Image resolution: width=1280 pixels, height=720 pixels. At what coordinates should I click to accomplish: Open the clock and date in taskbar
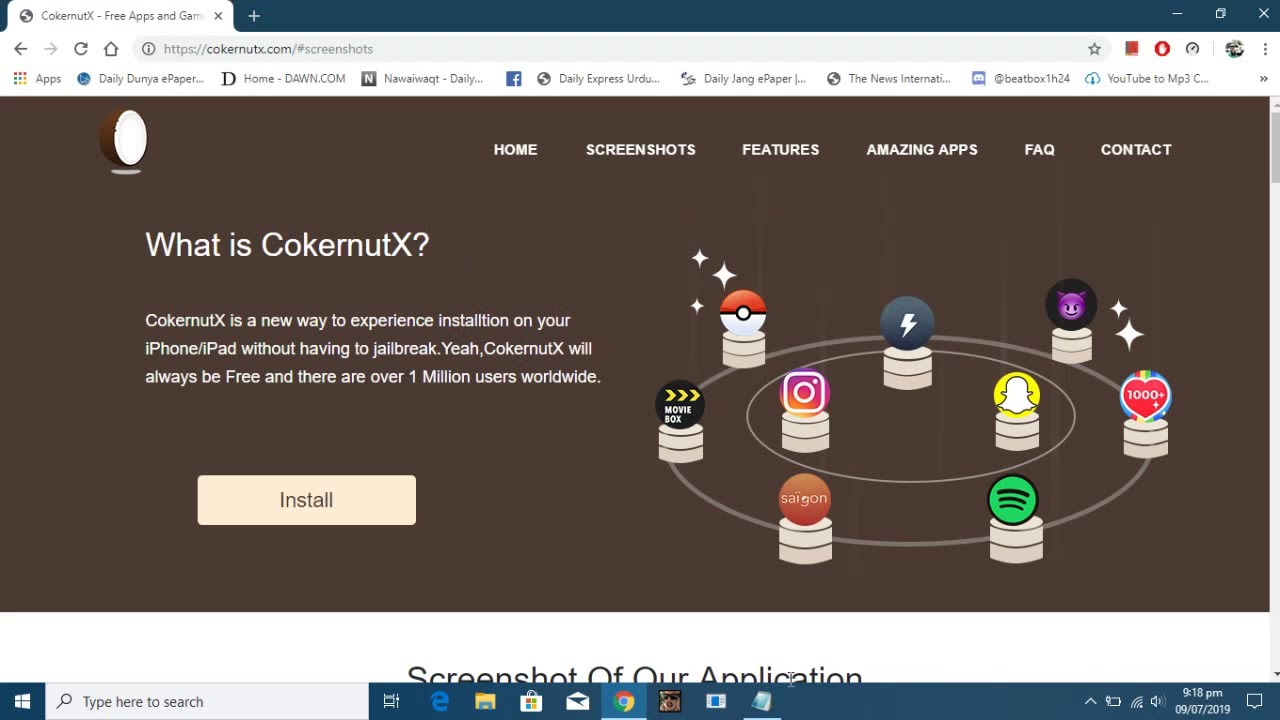pyautogui.click(x=1202, y=701)
